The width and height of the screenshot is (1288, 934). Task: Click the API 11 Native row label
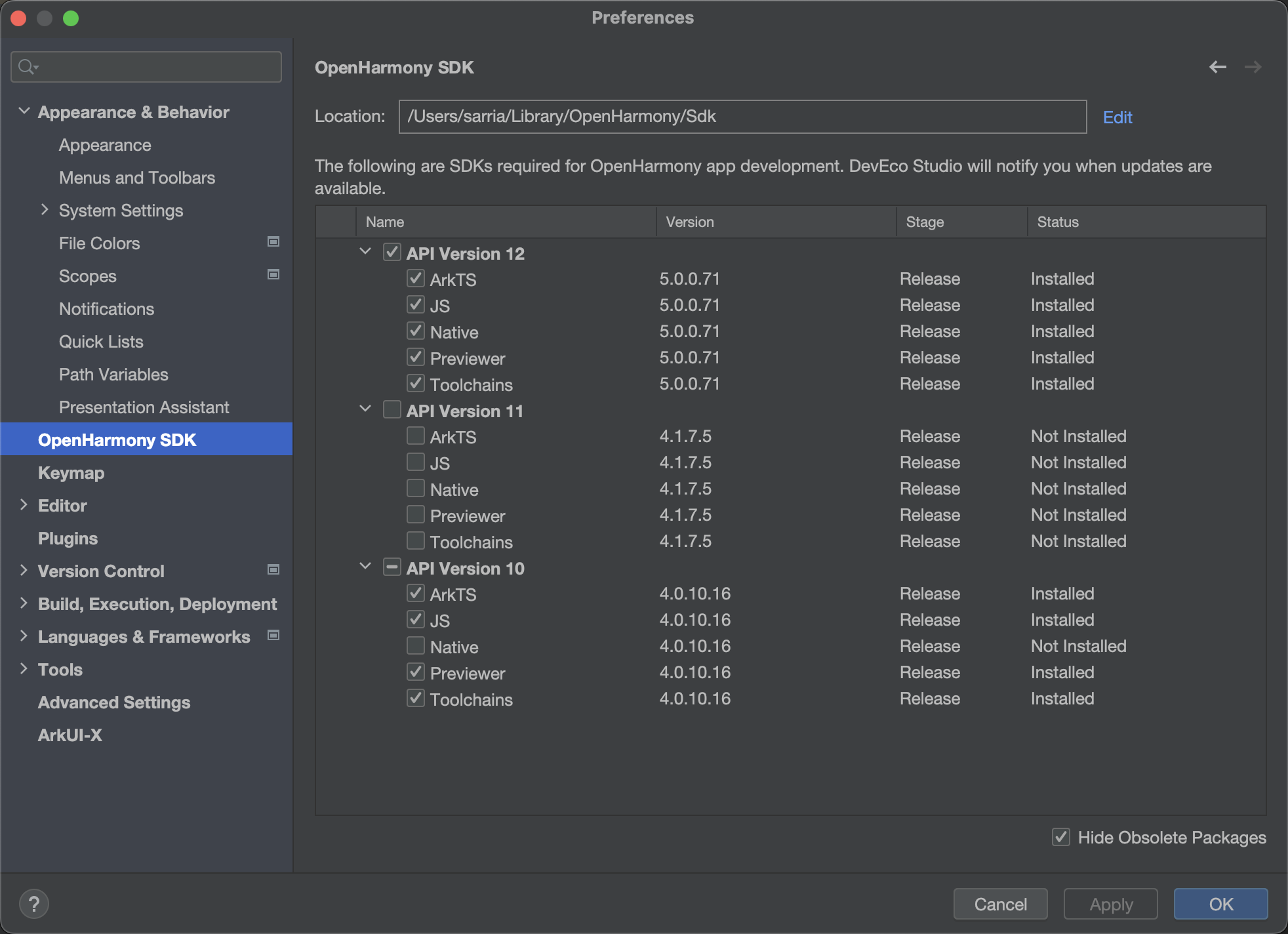pos(454,490)
